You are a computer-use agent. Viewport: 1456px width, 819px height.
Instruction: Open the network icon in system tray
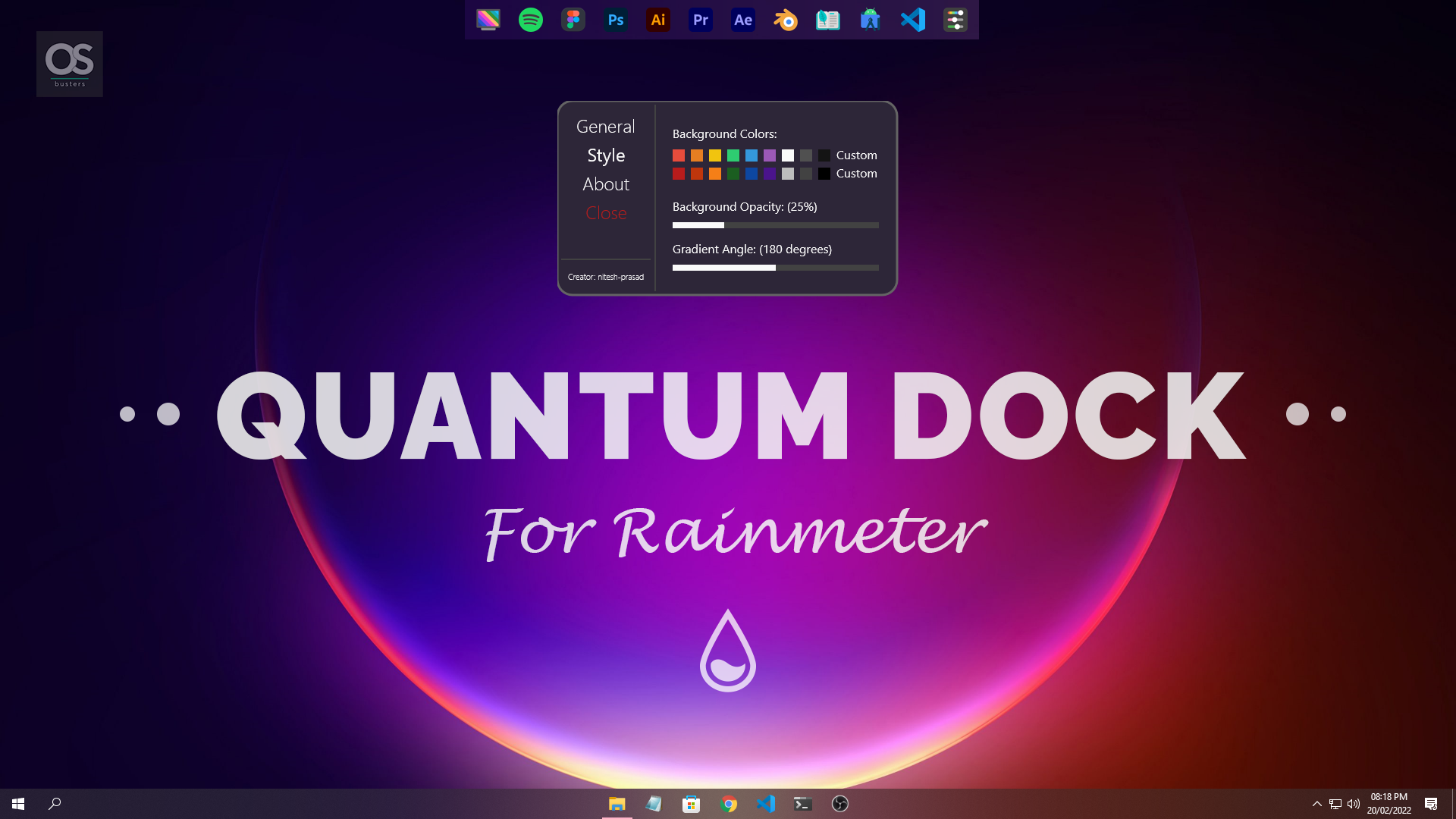(1335, 804)
